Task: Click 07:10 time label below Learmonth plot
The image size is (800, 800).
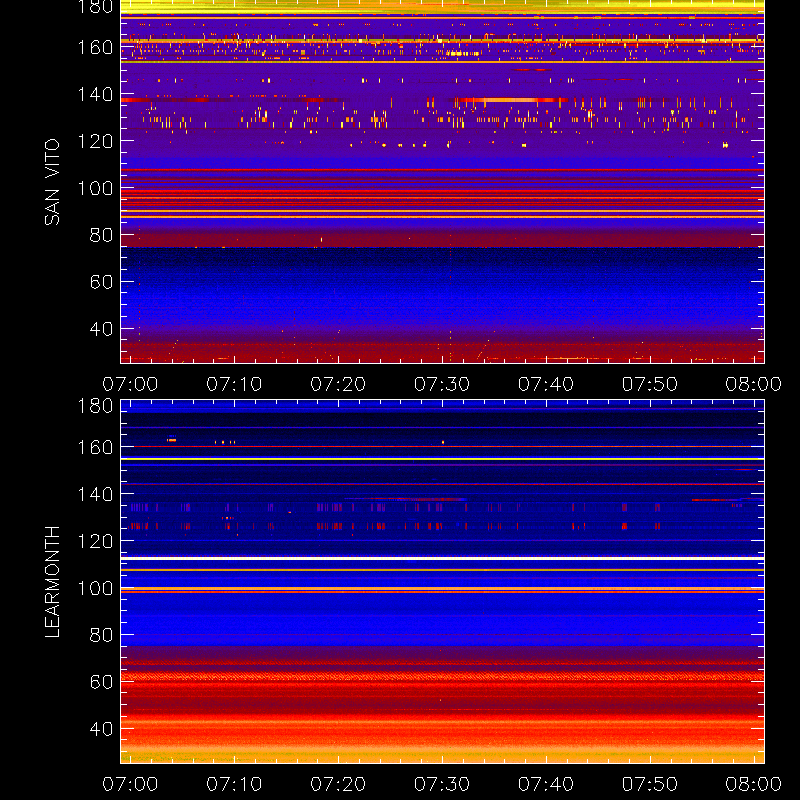Action: pyautogui.click(x=234, y=784)
